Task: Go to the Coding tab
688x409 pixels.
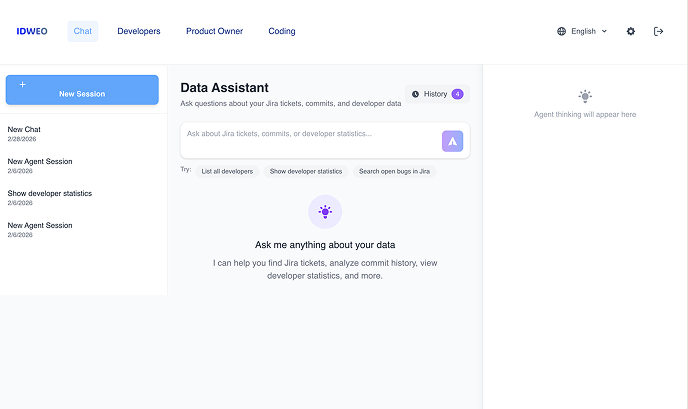Action: click(x=282, y=31)
